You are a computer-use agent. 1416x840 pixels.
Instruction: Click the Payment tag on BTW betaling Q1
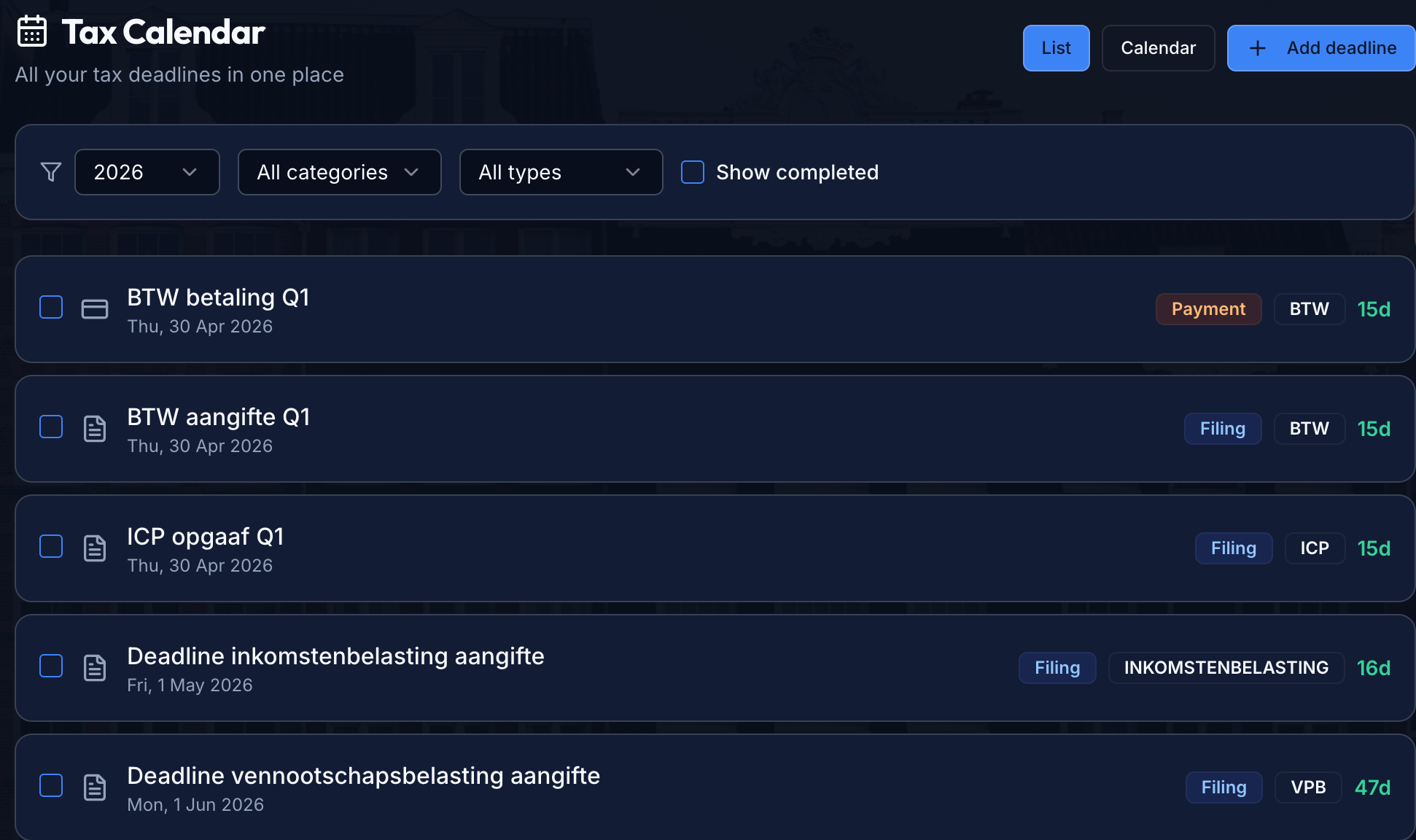[1208, 309]
